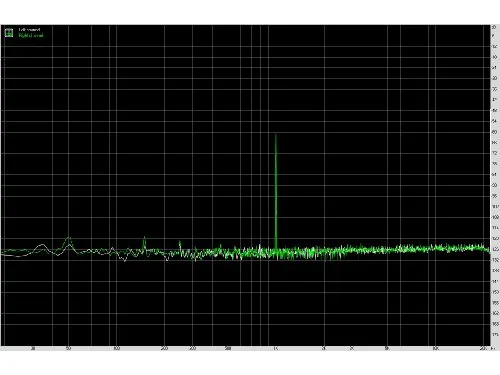Click the -60 dB label on the right axis

coord(495,132)
